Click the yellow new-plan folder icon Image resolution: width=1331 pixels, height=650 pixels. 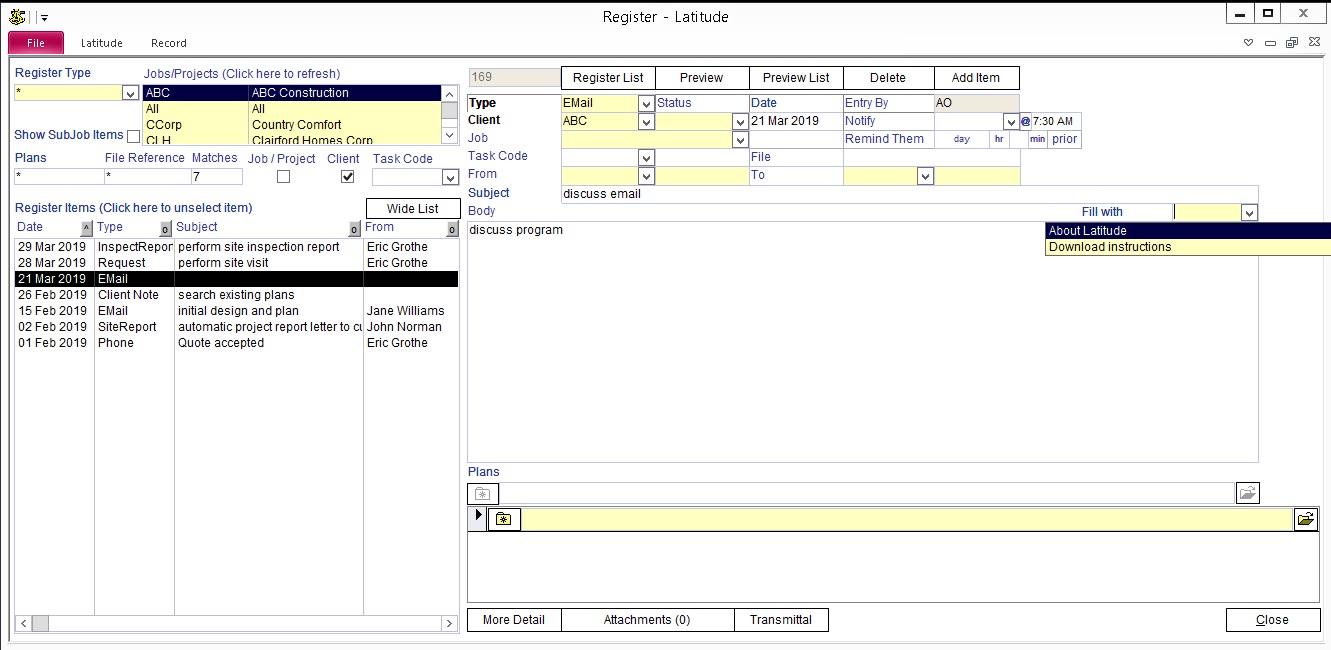click(504, 520)
